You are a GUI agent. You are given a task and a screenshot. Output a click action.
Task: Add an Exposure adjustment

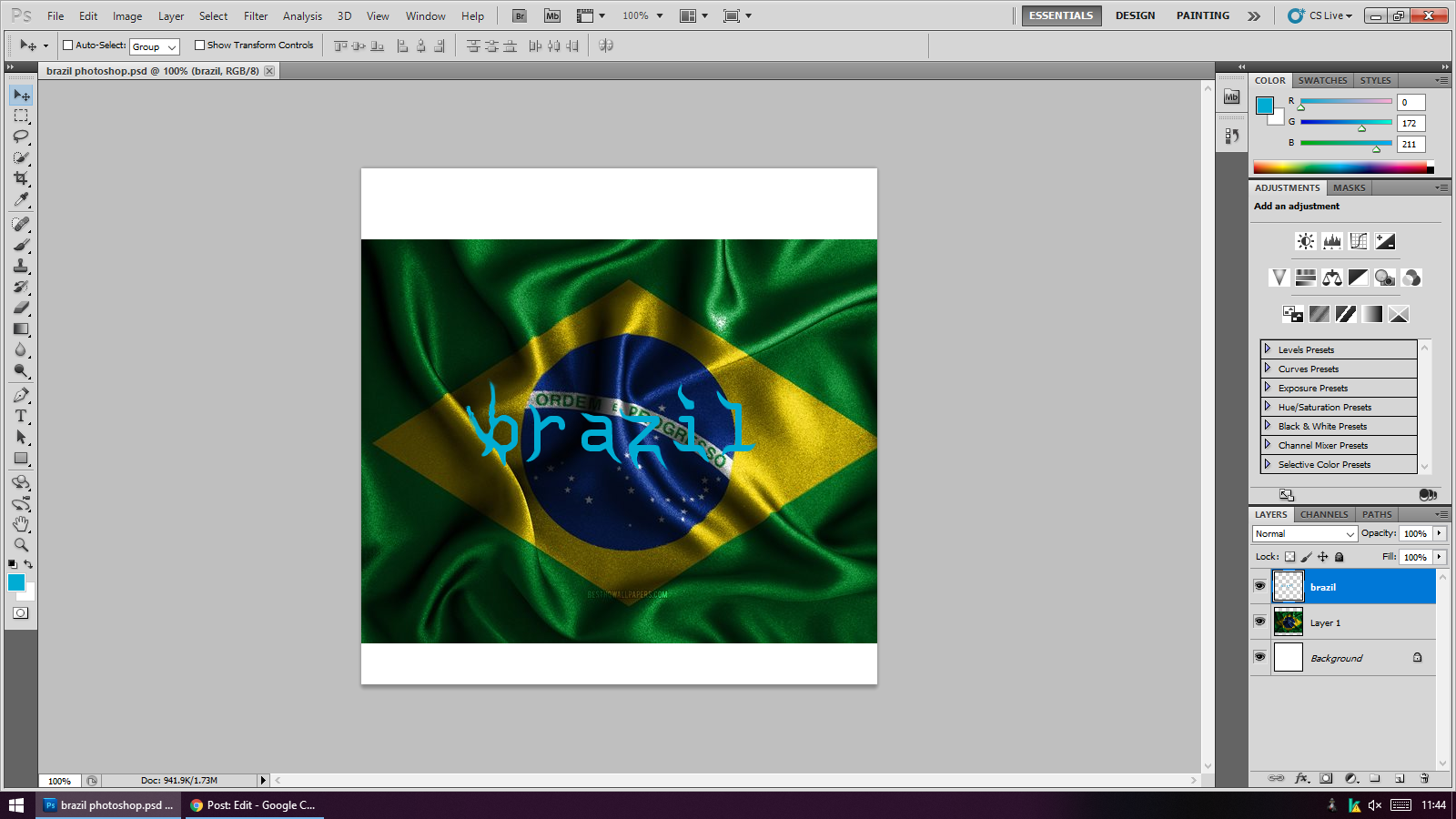(1385, 241)
